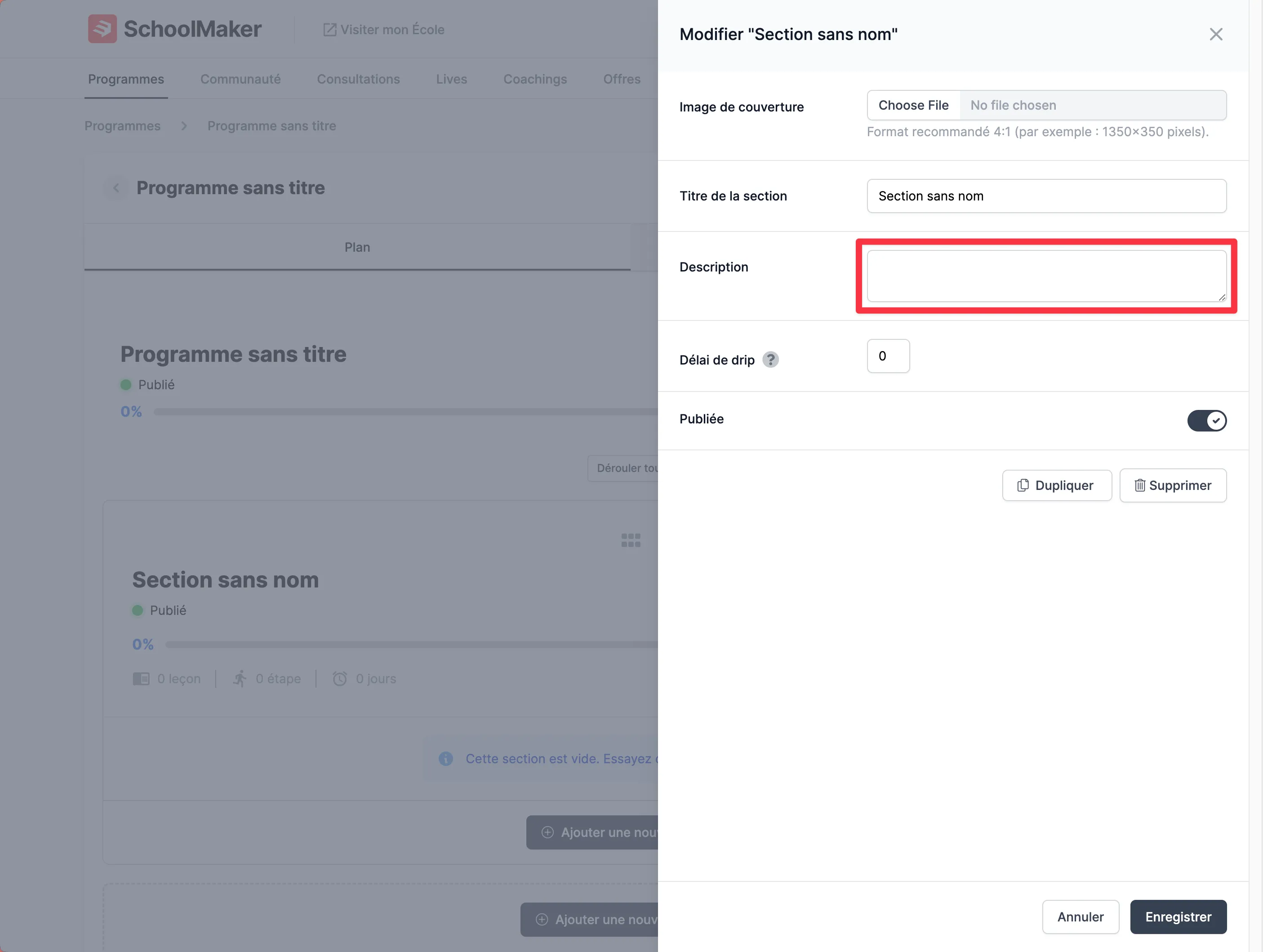Screen dimensions: 1263x952
Task: Open Visiter mon École link
Action: pyautogui.click(x=384, y=30)
